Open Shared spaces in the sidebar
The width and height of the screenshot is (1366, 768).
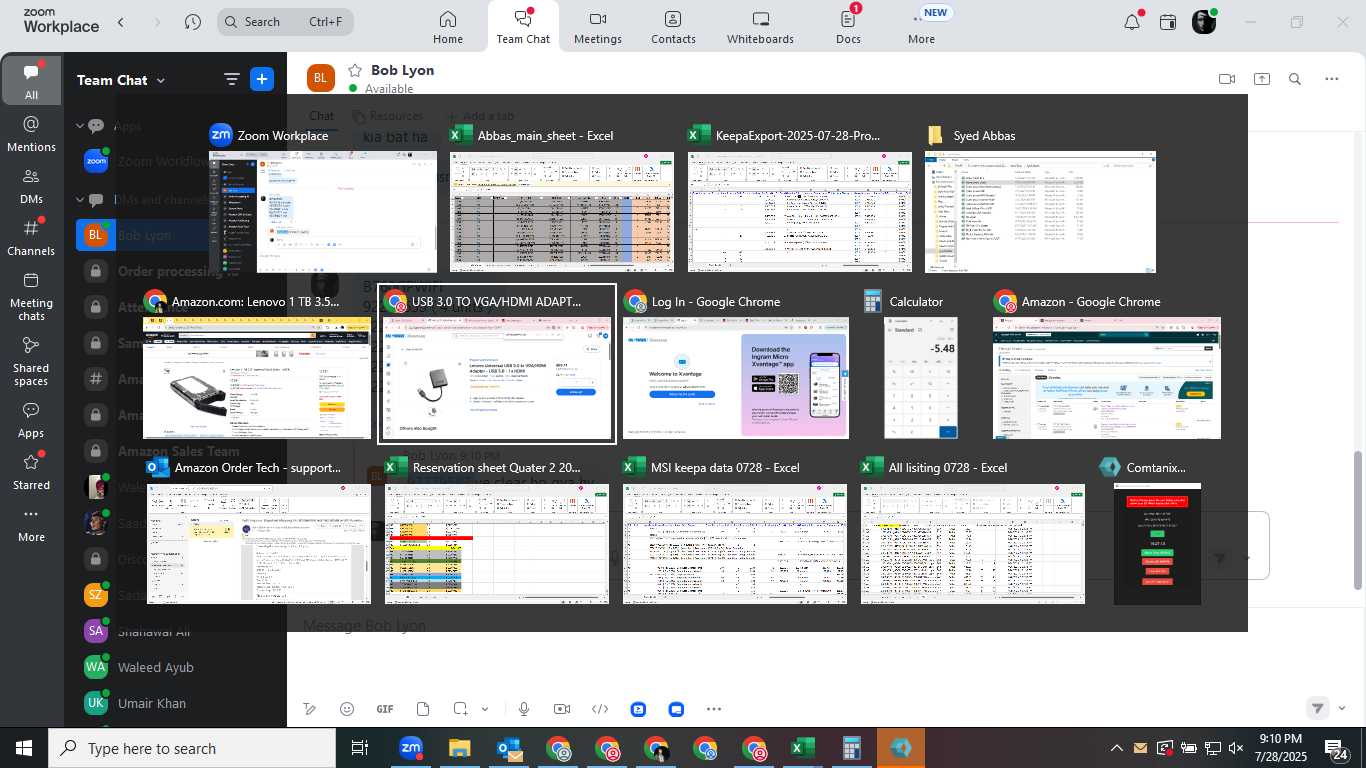tap(31, 361)
